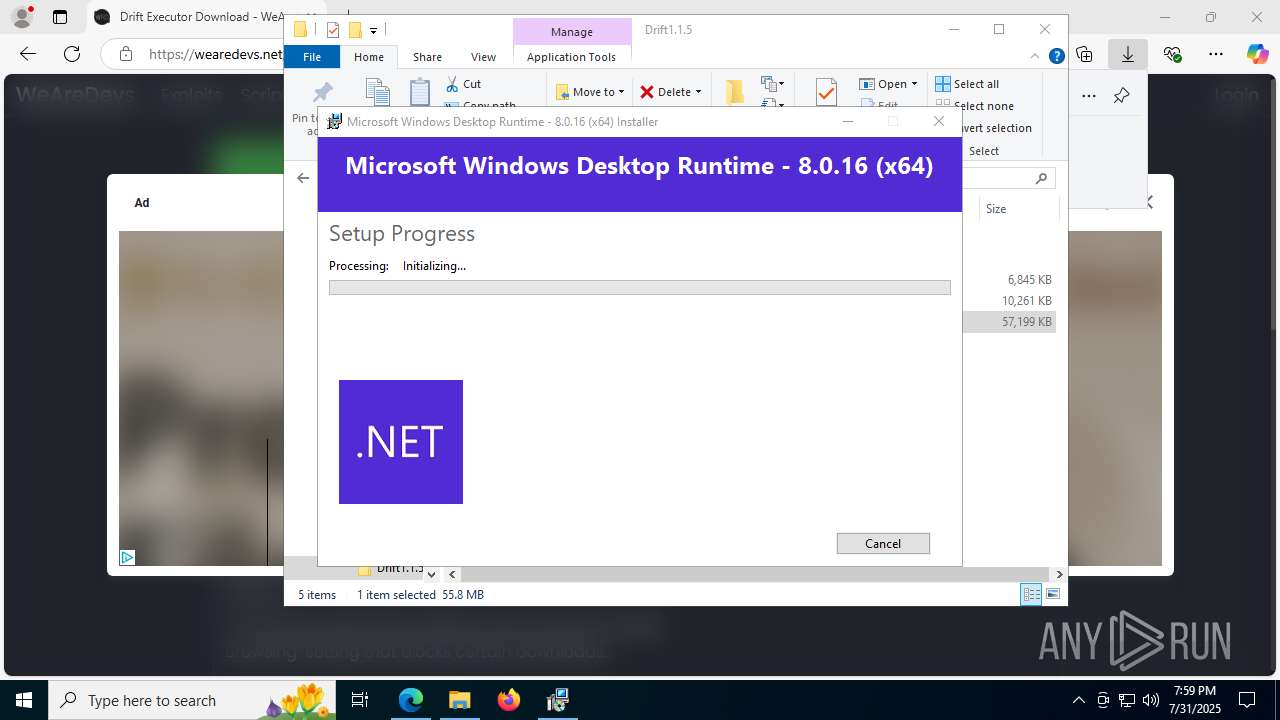Click the taskbar search box
The width and height of the screenshot is (1280, 720).
click(x=190, y=700)
